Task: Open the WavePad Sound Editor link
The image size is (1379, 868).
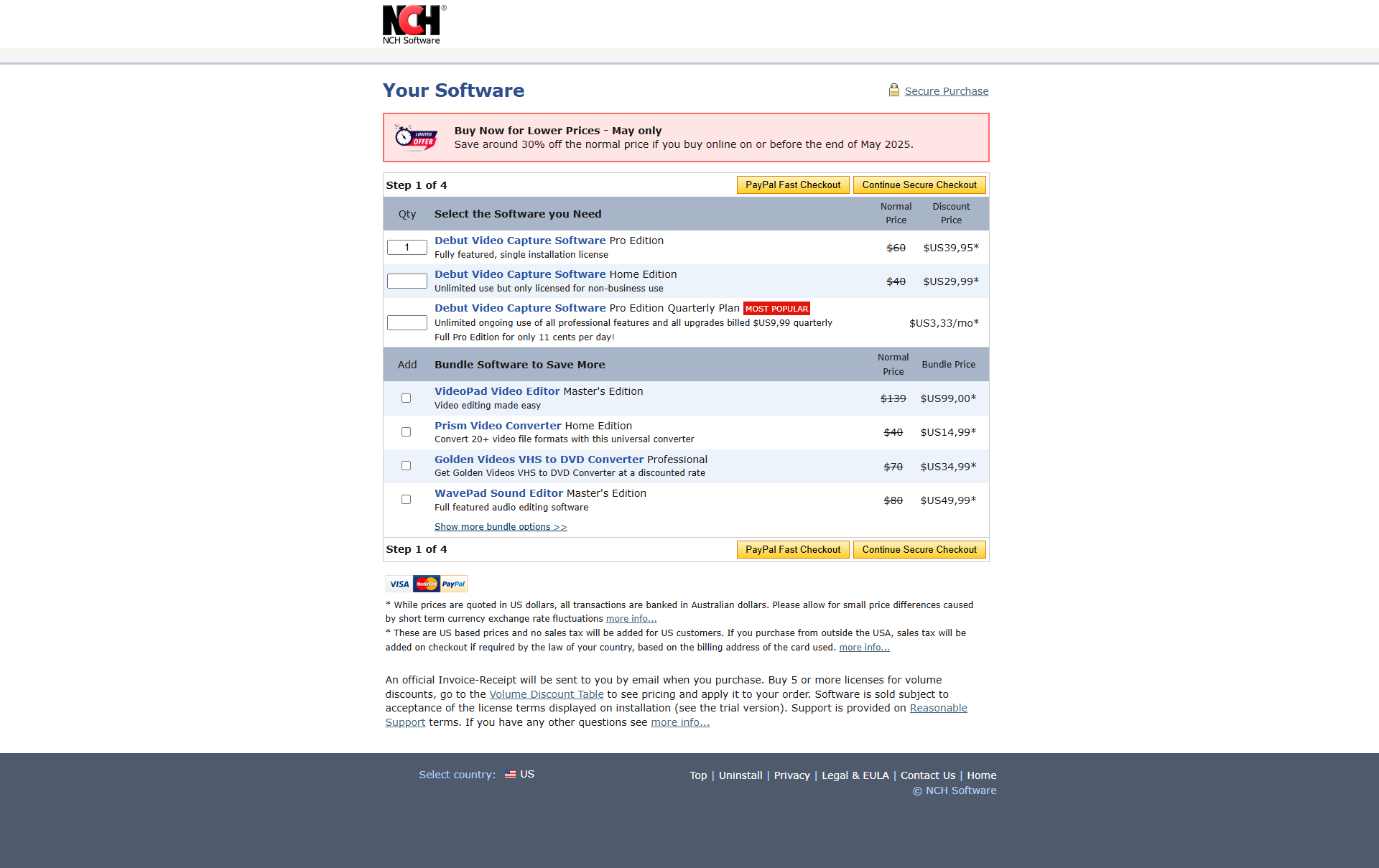Action: [498, 493]
